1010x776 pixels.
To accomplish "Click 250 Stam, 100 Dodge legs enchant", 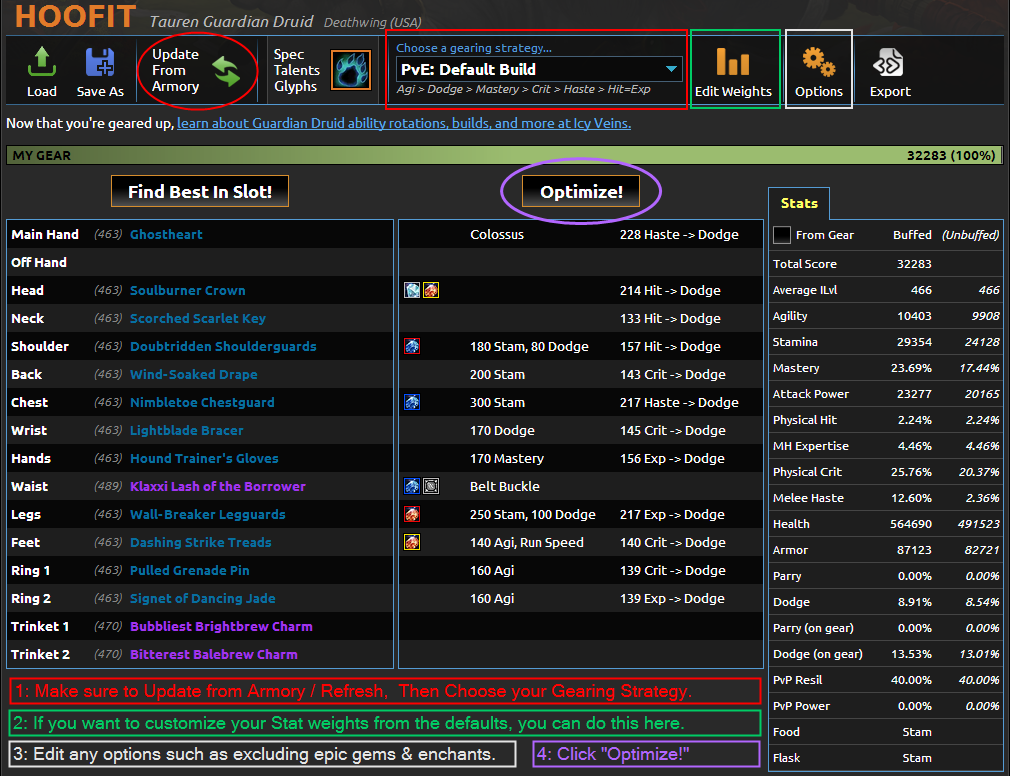I will point(533,515).
